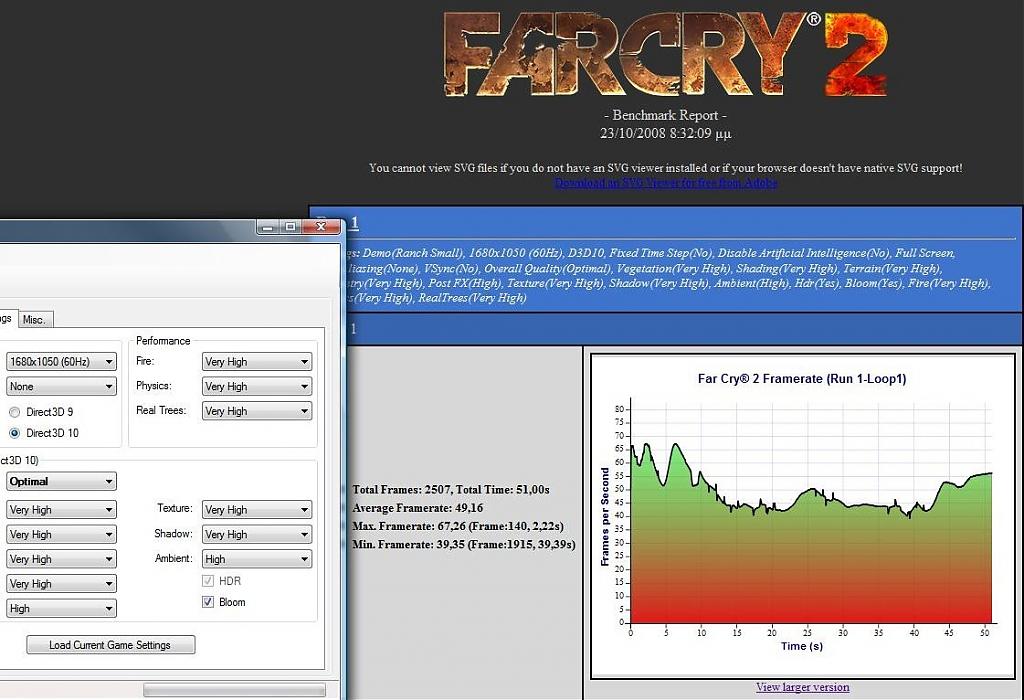Click the "Min. Framerate: 39,35" line
Screen dimensions: 1024x700
pos(464,544)
